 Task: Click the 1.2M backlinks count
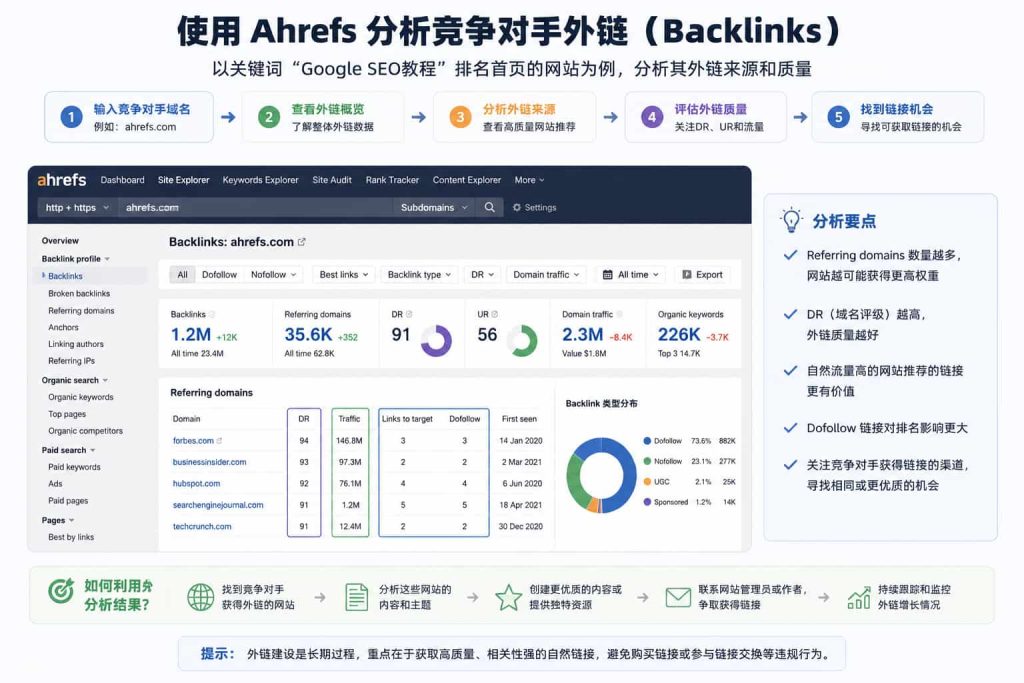click(191, 334)
